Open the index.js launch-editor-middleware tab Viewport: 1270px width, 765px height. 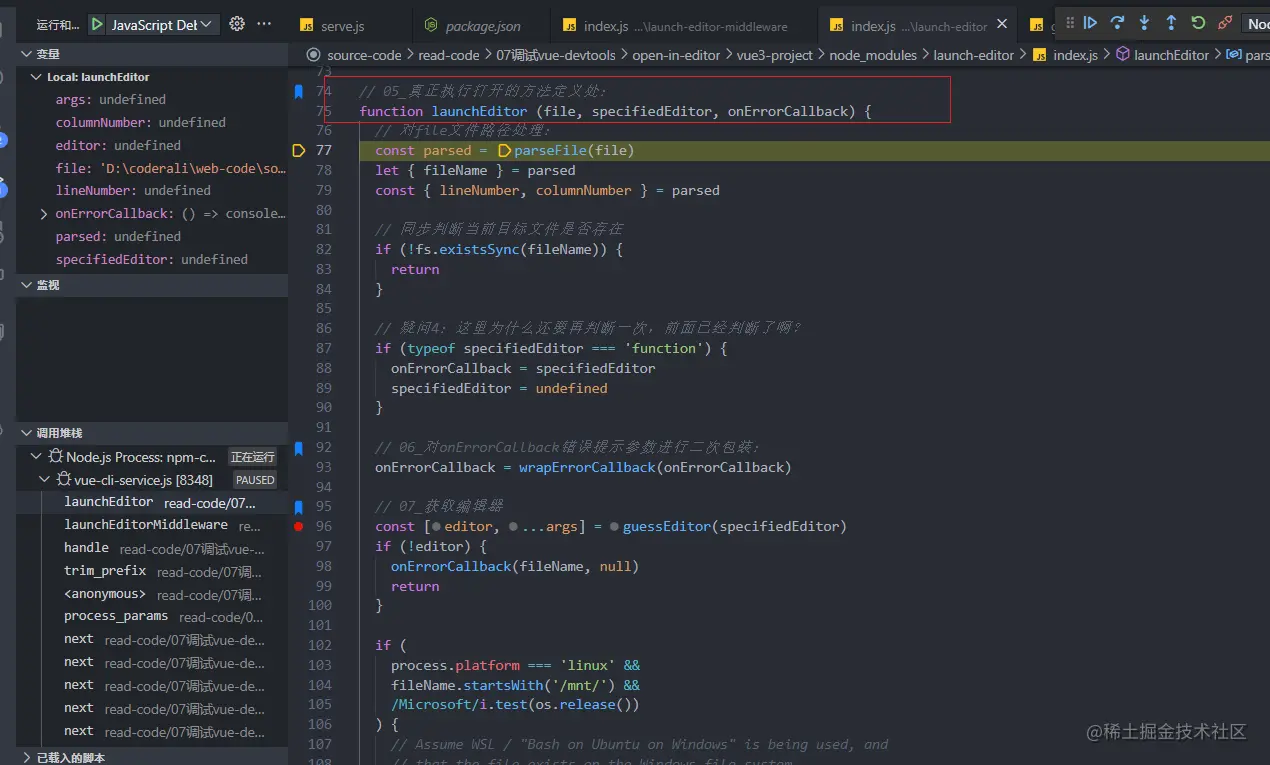pos(685,26)
